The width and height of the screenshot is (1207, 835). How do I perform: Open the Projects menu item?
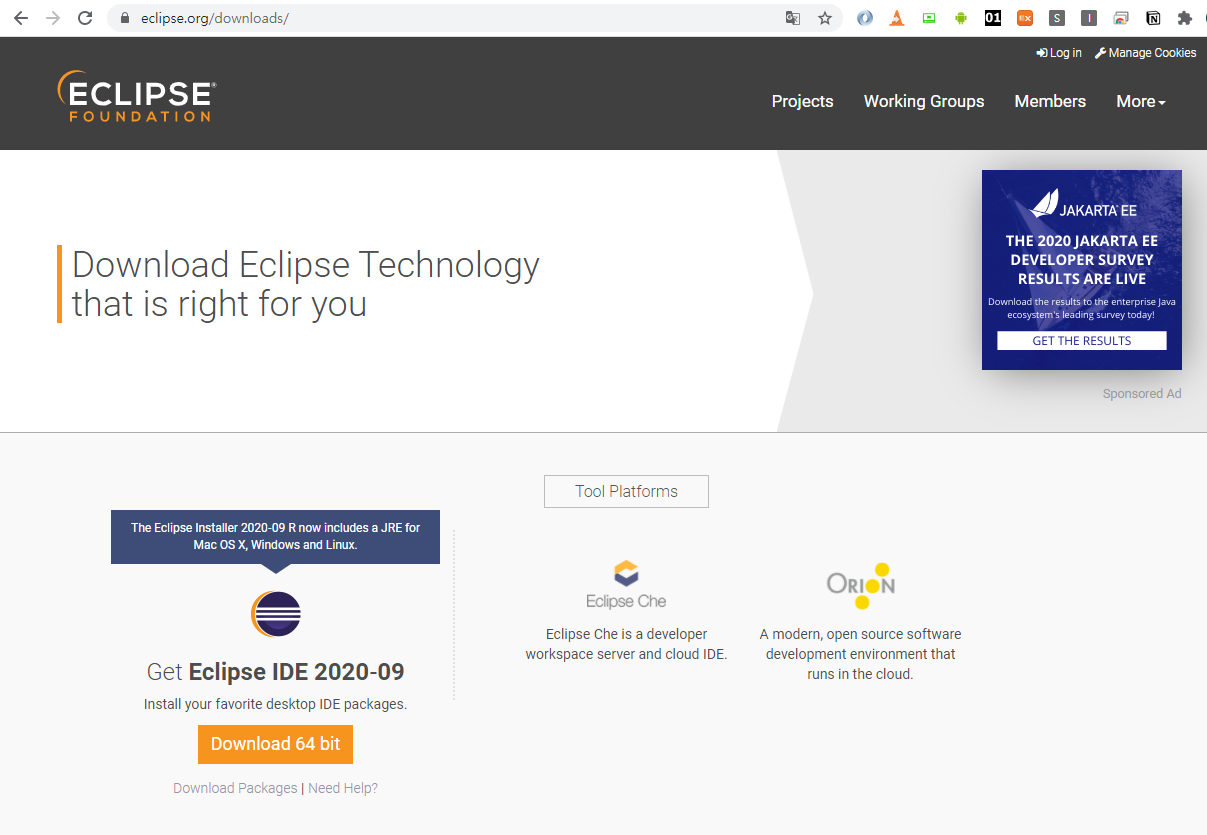(802, 101)
